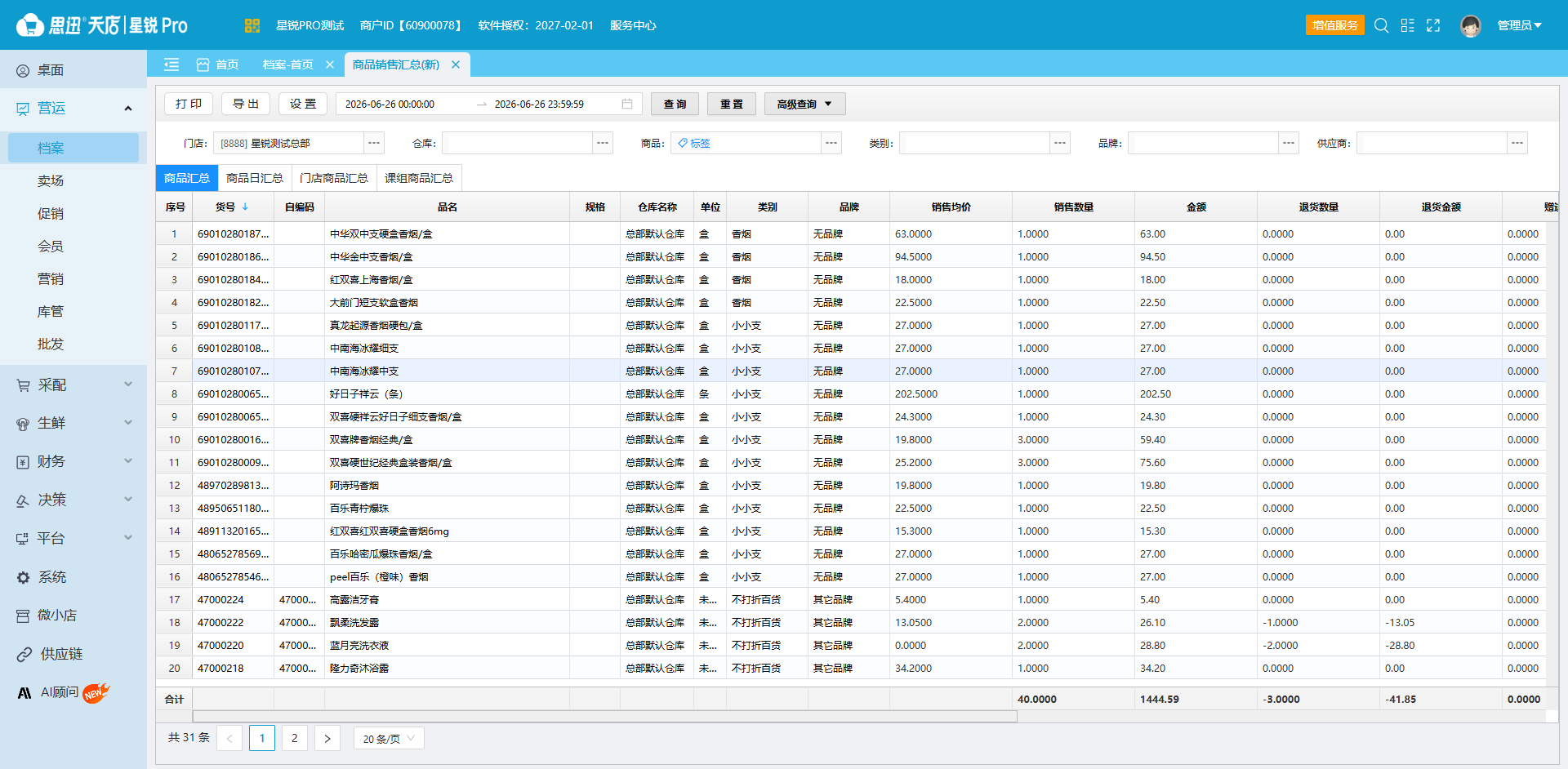This screenshot has width=1568, height=769.
Task: Click the list layout icon in header
Action: pos(1407,25)
